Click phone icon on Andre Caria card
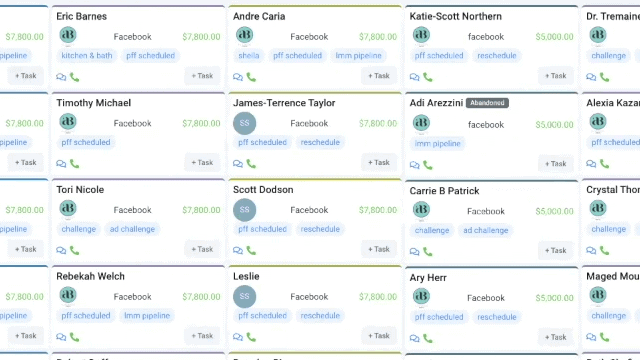 pos(251,77)
